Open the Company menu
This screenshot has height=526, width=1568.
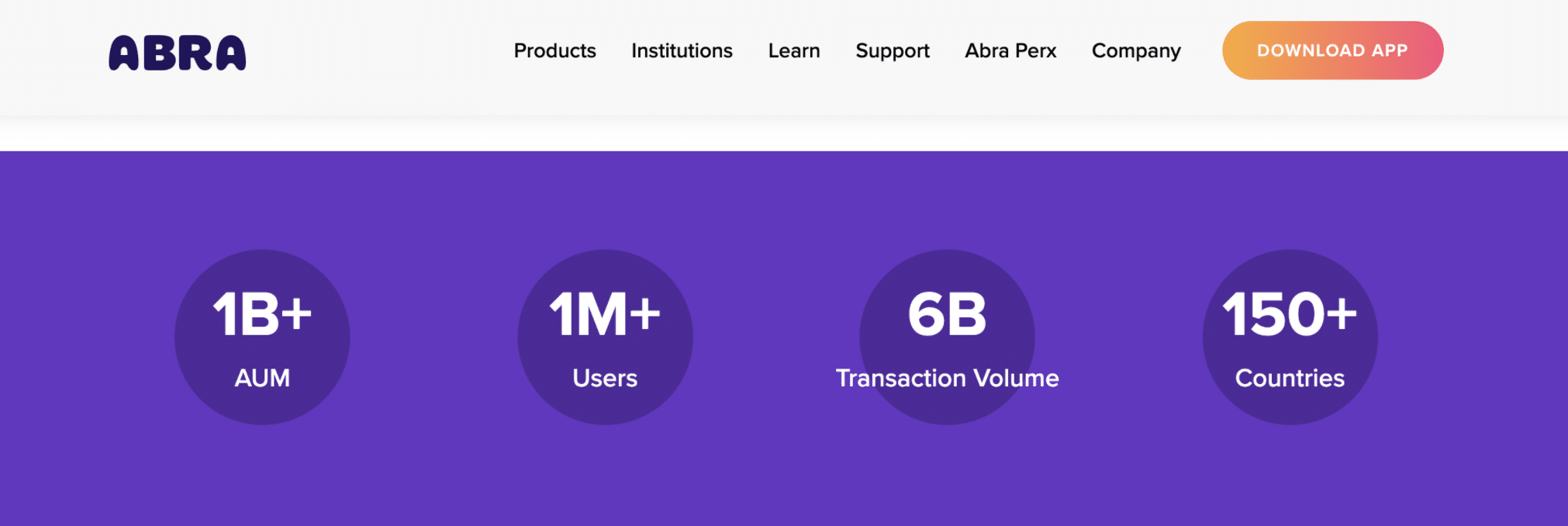pyautogui.click(x=1136, y=51)
